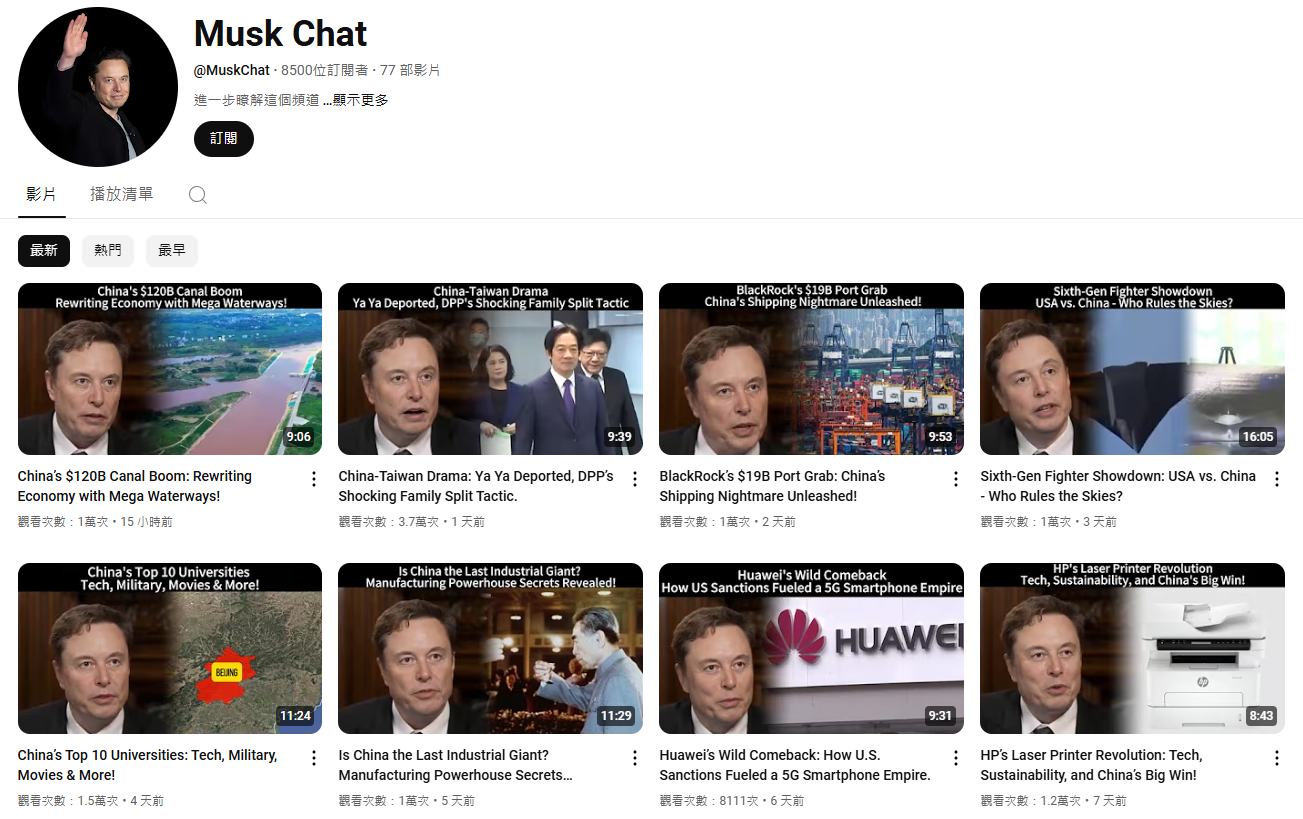Click the Musk Chat channel avatar
1303x819 pixels.
pos(97,86)
